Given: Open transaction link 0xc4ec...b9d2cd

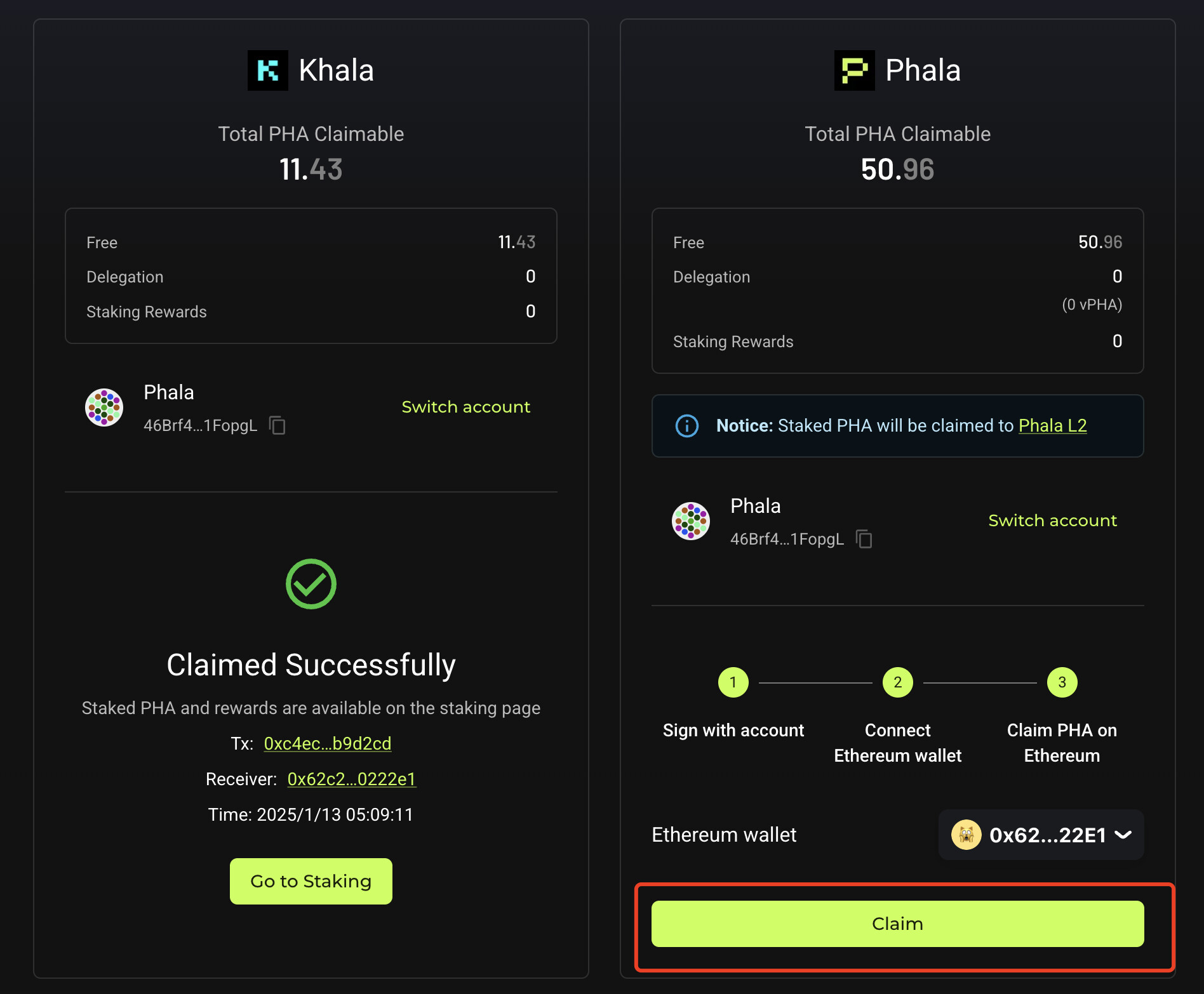Looking at the screenshot, I should click(x=327, y=743).
